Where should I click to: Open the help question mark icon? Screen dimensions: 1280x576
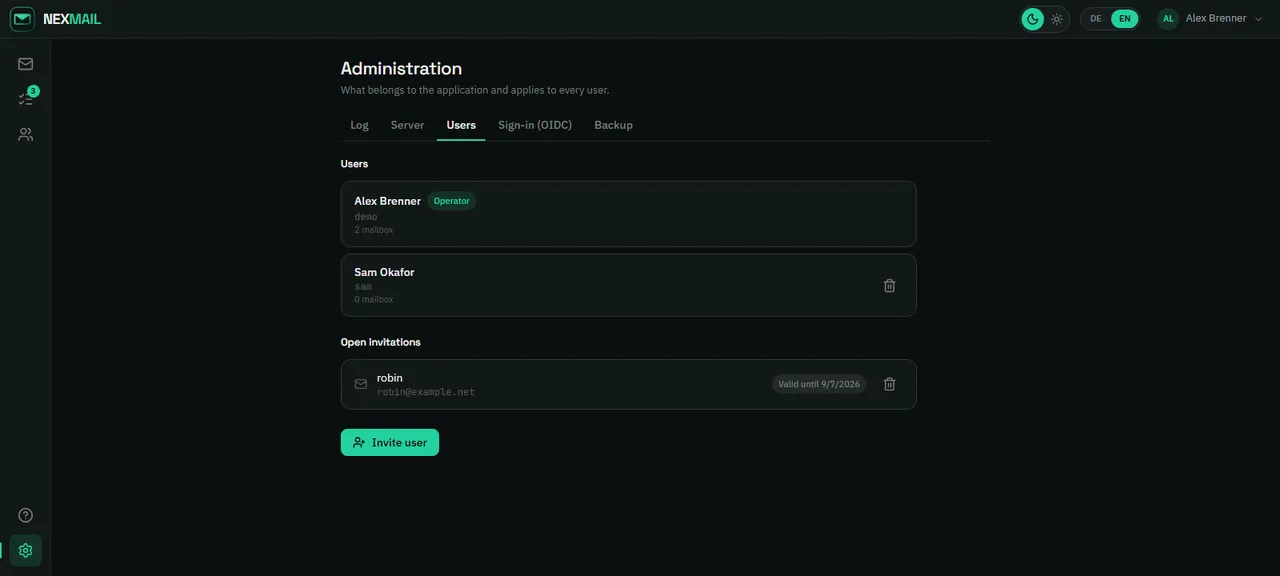[x=26, y=515]
